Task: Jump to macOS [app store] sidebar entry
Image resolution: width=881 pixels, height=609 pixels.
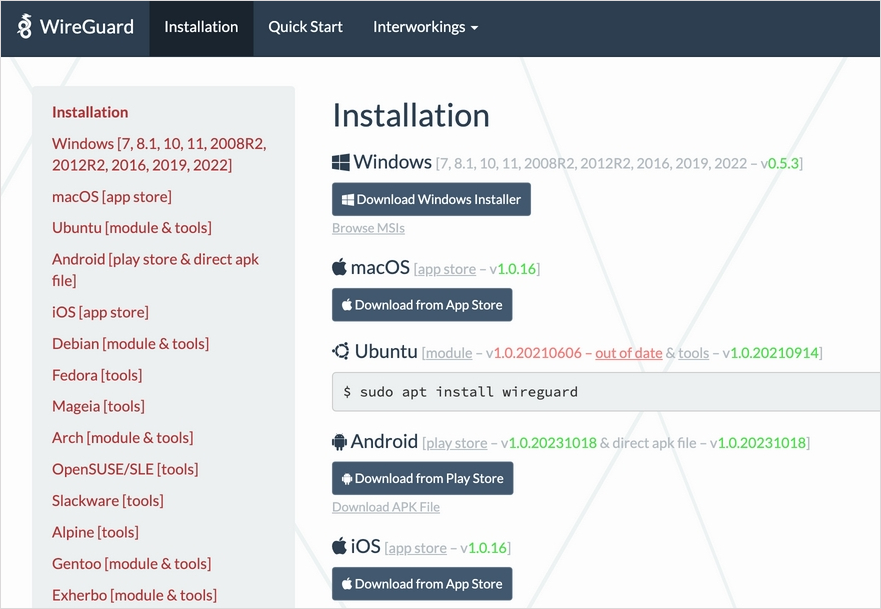Action: click(112, 197)
